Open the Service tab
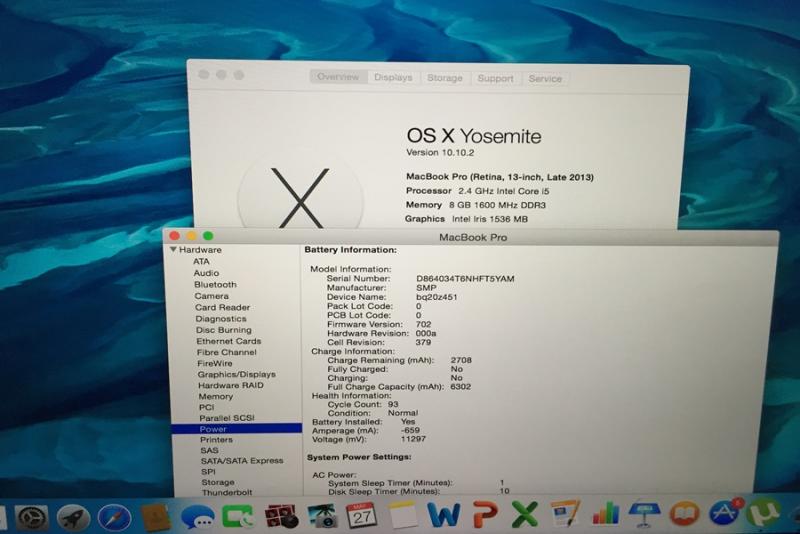The image size is (800, 534). click(x=545, y=79)
